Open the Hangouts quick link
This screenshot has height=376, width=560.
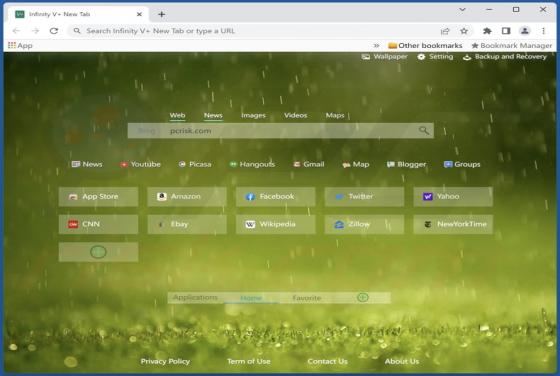[252, 164]
